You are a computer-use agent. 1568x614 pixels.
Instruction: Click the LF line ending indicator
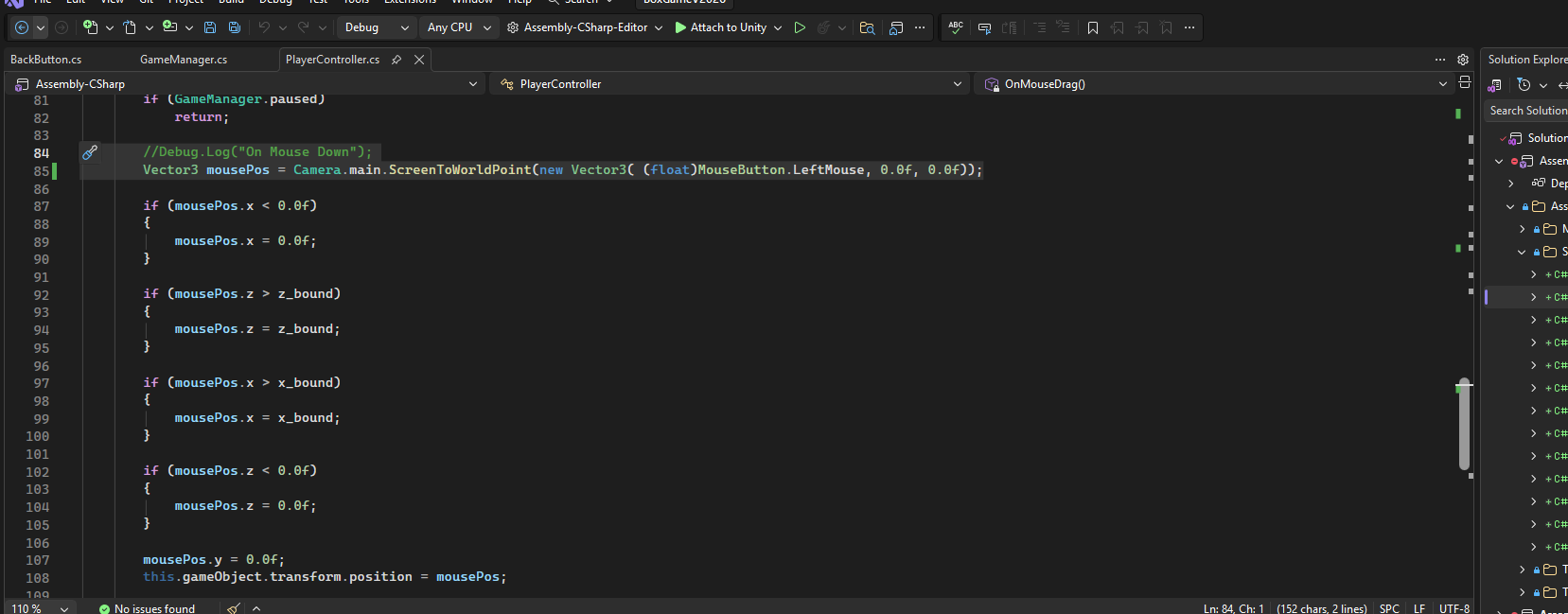(x=1419, y=608)
